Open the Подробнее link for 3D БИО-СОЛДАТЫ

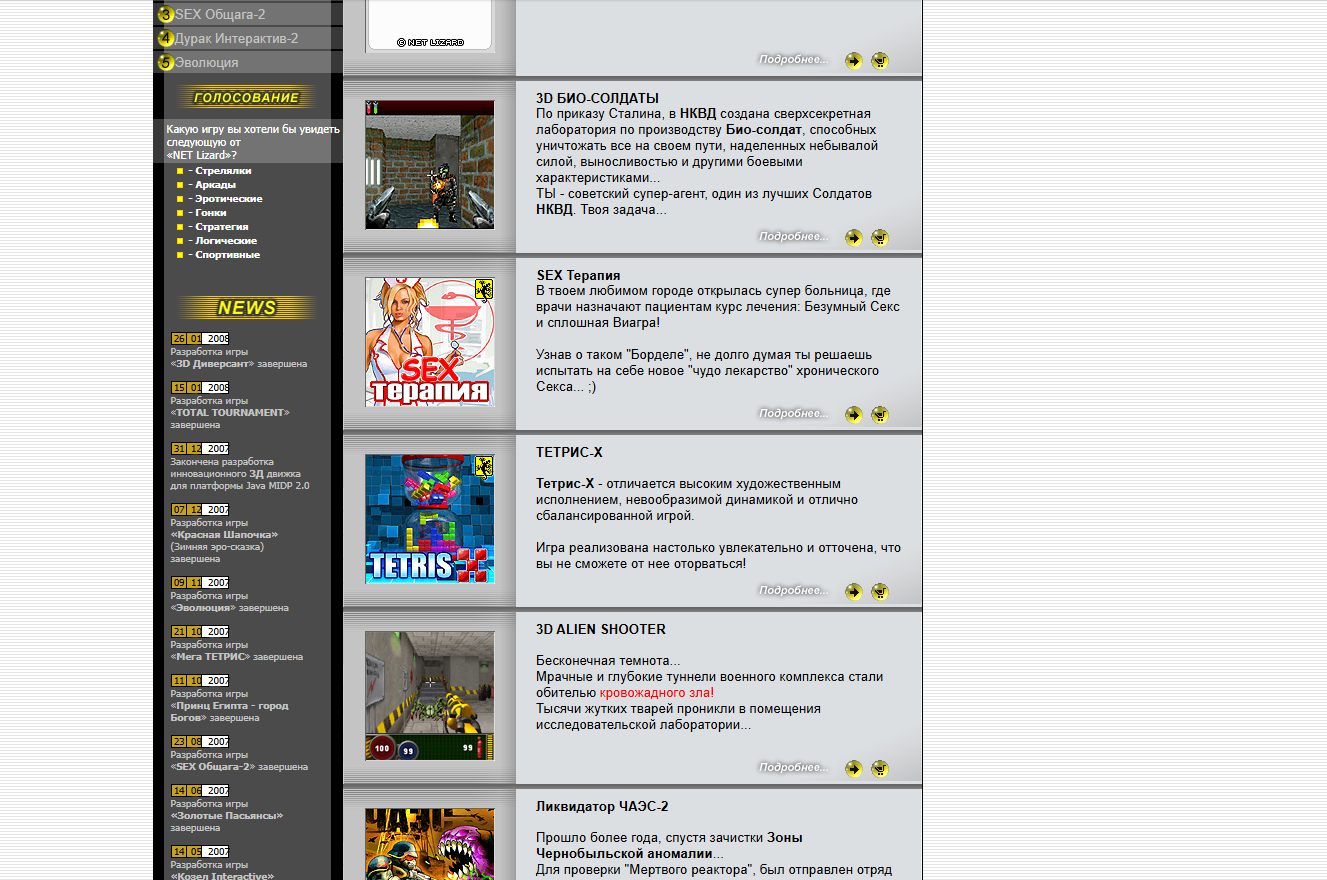pyautogui.click(x=793, y=237)
